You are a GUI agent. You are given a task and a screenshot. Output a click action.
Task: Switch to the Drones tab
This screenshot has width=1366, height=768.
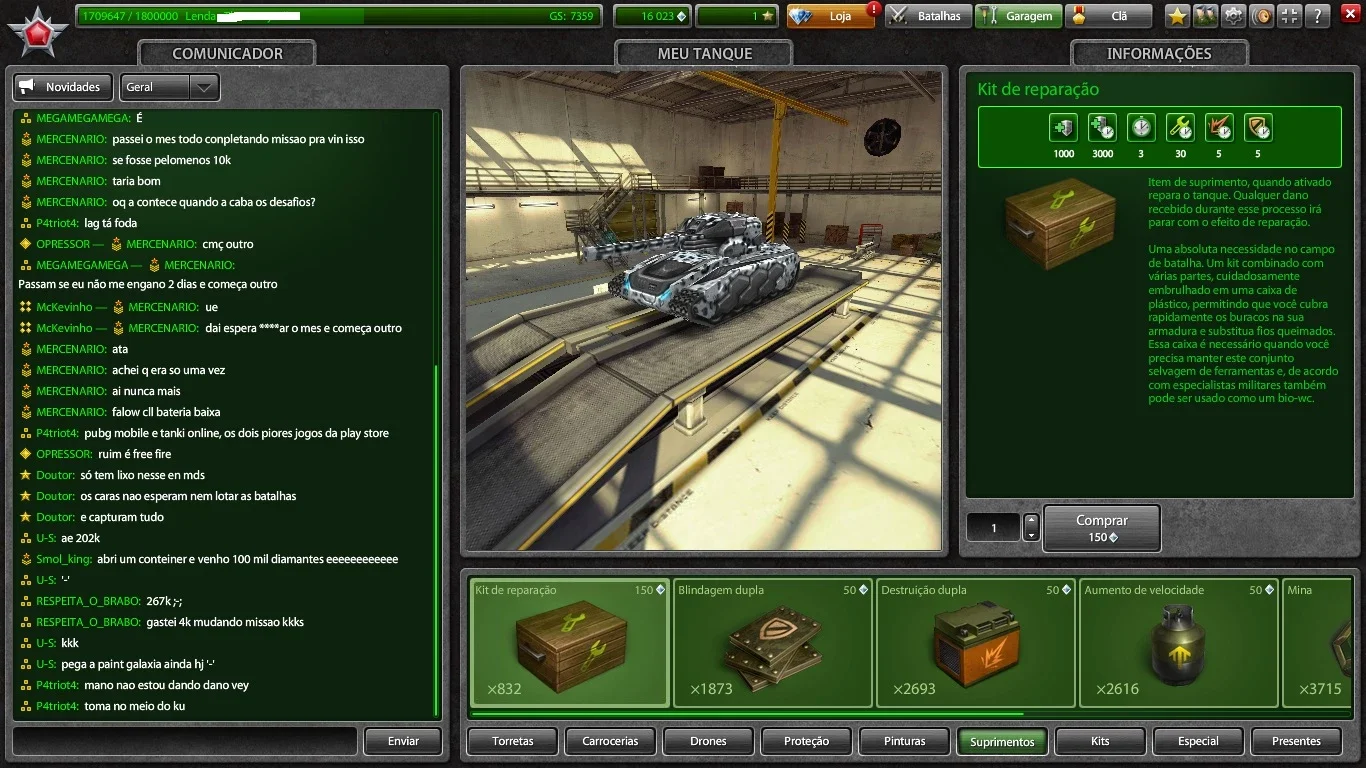pyautogui.click(x=708, y=741)
